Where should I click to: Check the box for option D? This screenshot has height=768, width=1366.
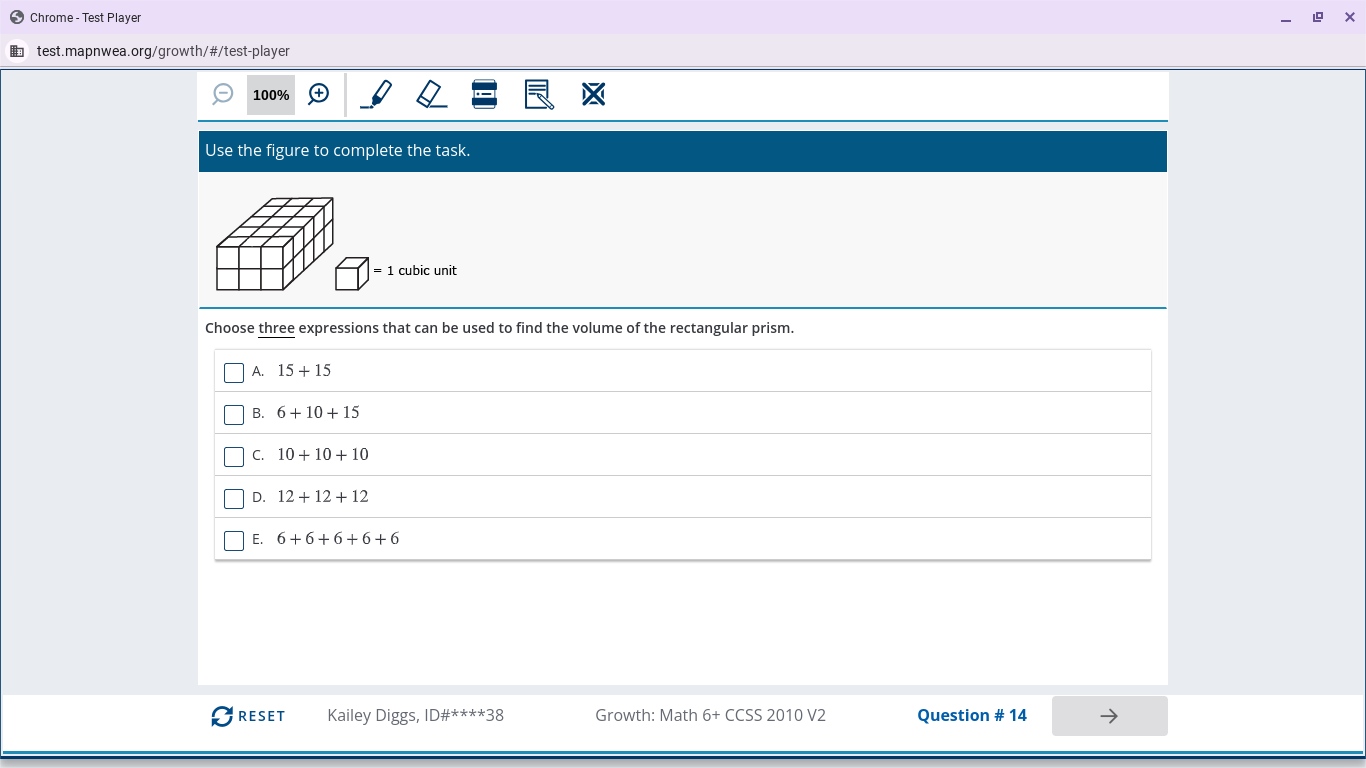[234, 498]
